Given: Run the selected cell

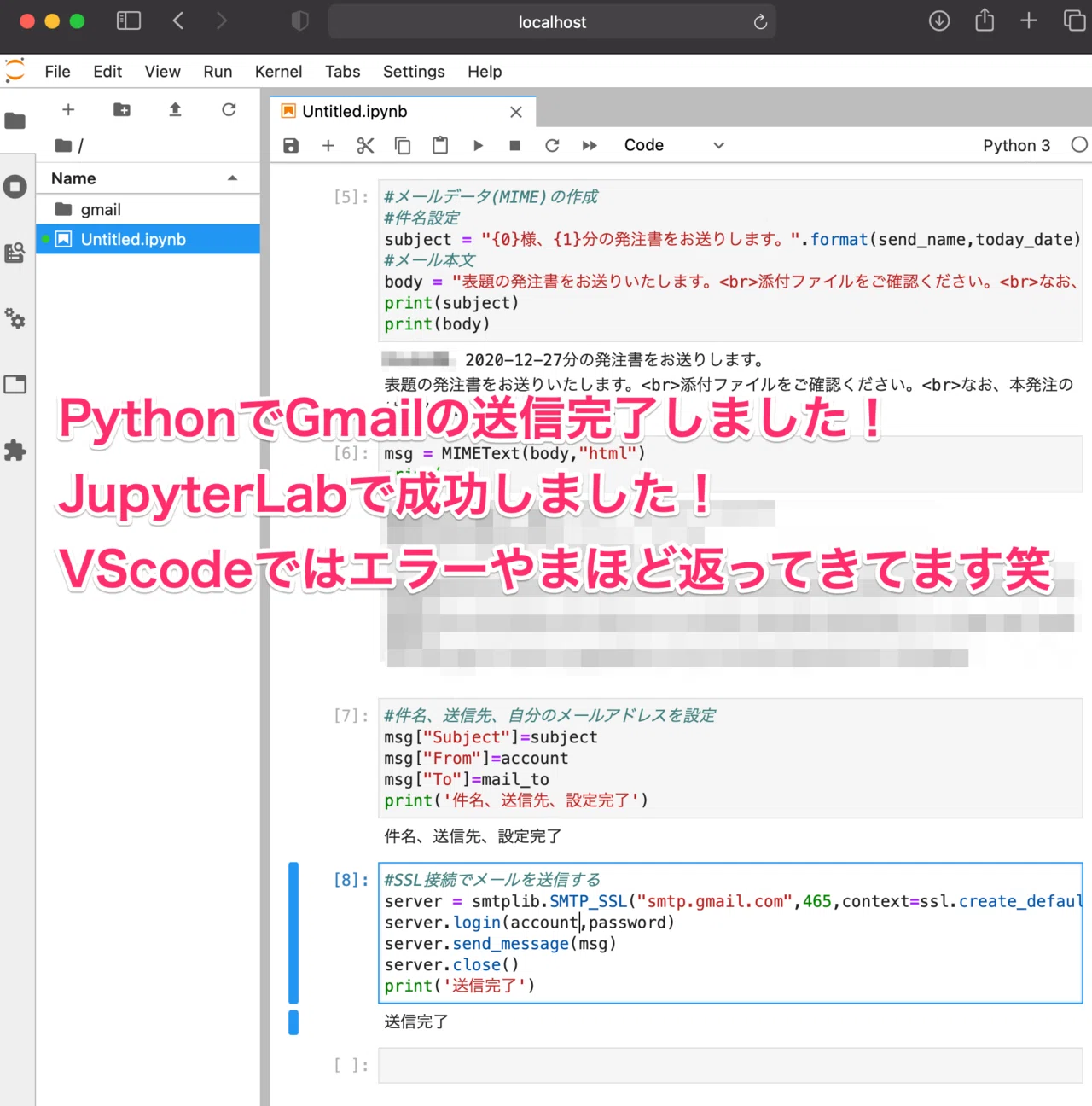Looking at the screenshot, I should click(x=478, y=146).
